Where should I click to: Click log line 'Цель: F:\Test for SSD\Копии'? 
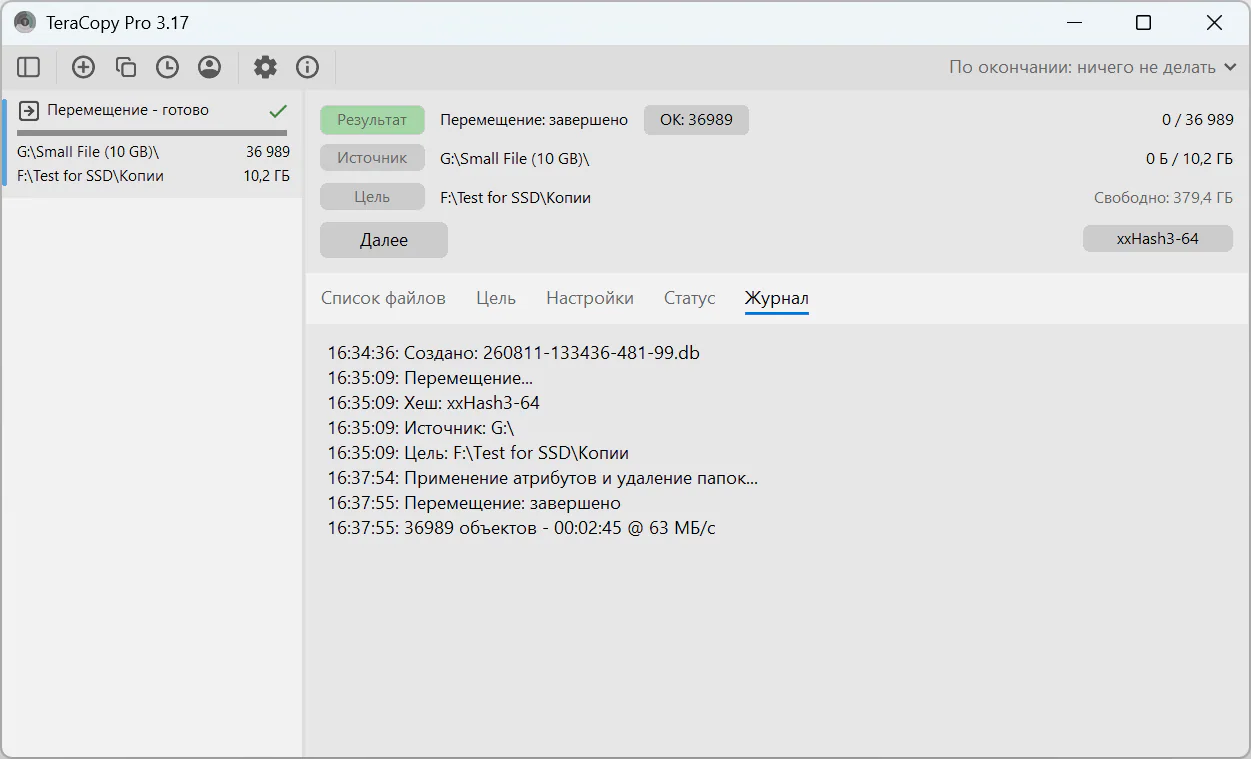[x=479, y=453]
